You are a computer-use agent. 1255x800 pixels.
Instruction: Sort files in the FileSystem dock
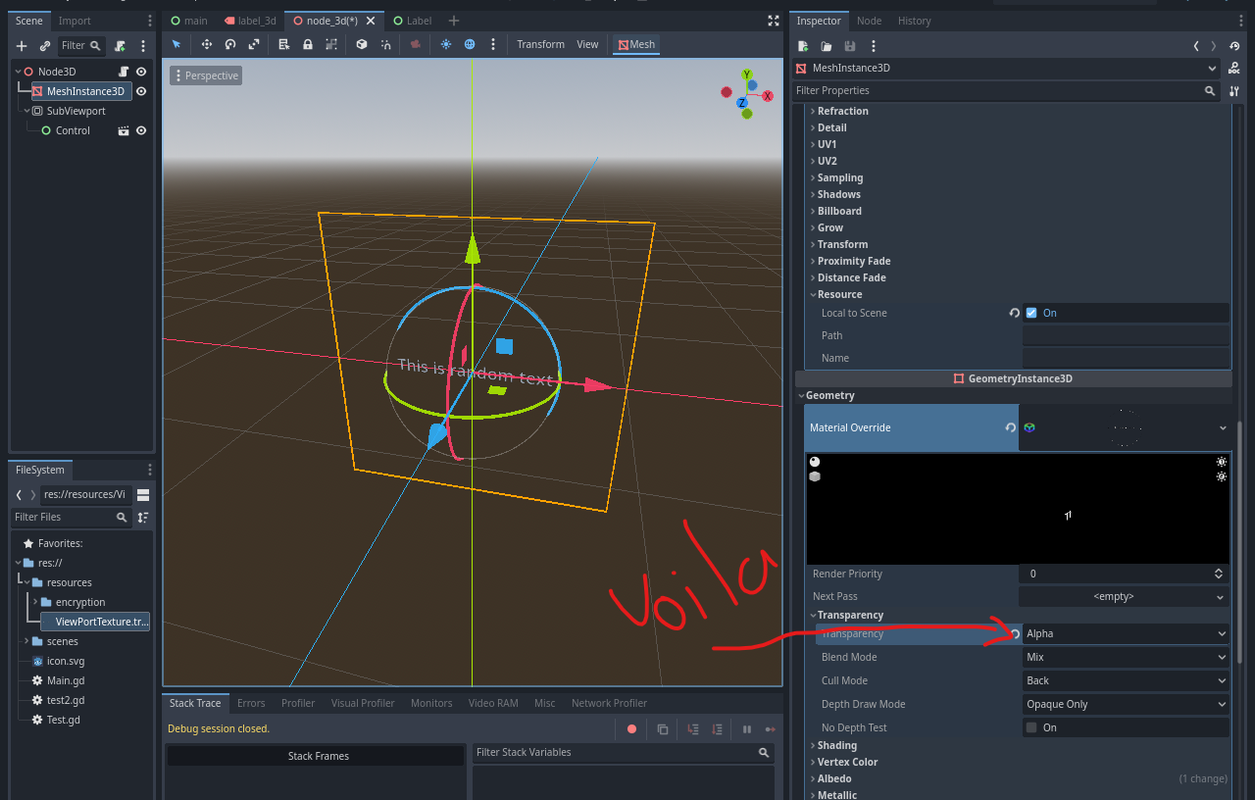[x=143, y=517]
